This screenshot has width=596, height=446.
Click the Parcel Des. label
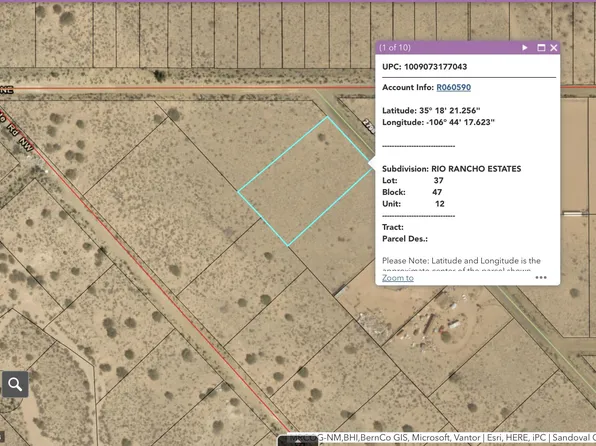coord(405,239)
